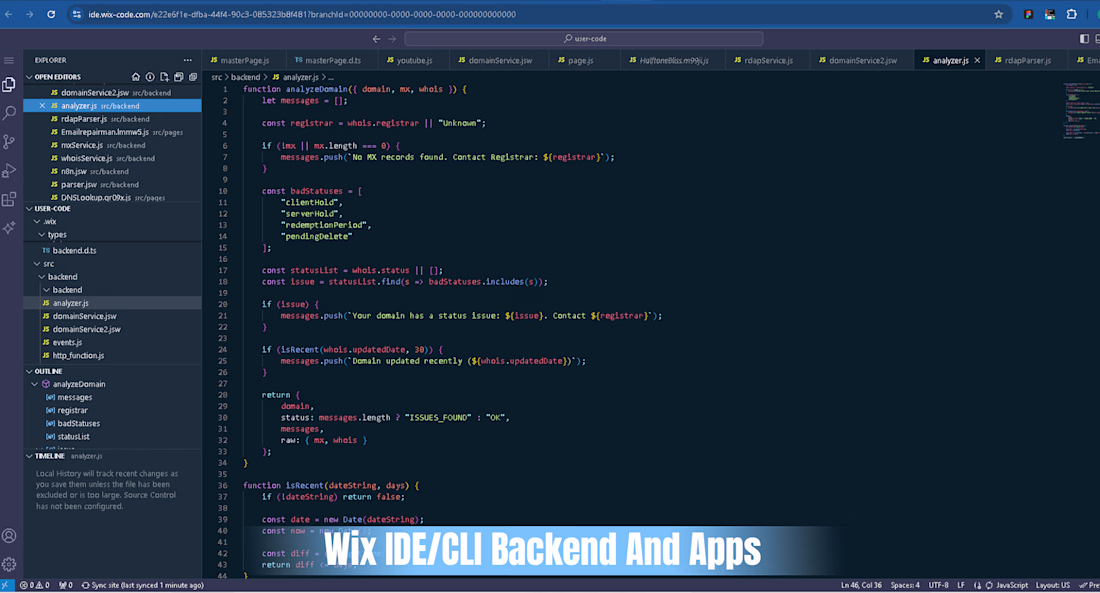Collapse analyzeDomain in the Outline

(x=34, y=385)
